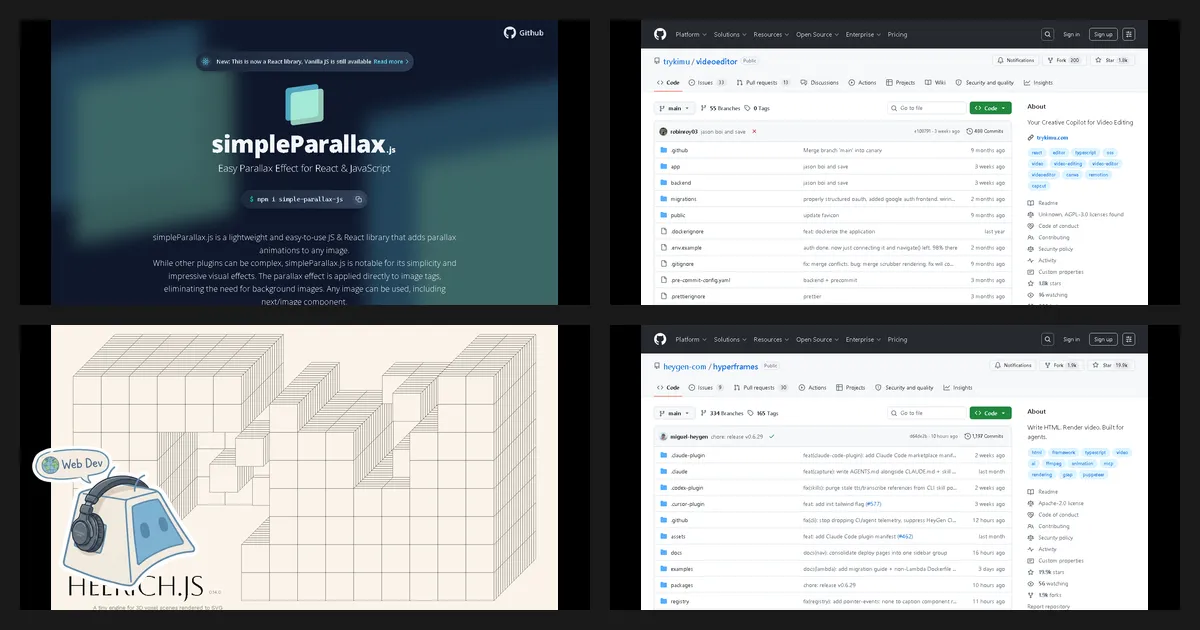
Task: Switch to the Projects tab in hyperframes repo
Action: point(851,388)
